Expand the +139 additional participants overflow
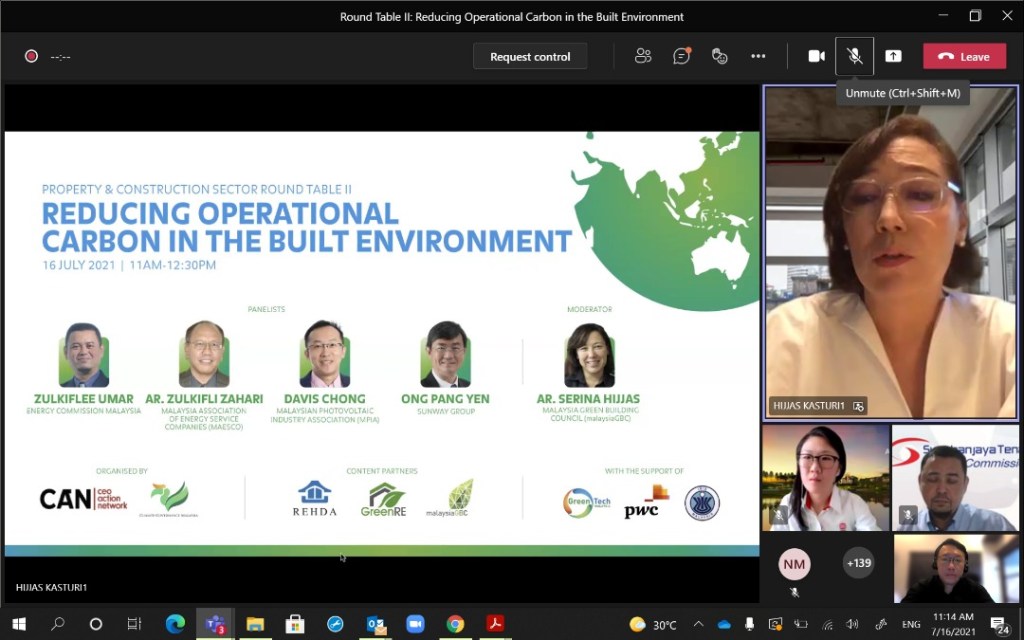1024x640 pixels. click(858, 563)
